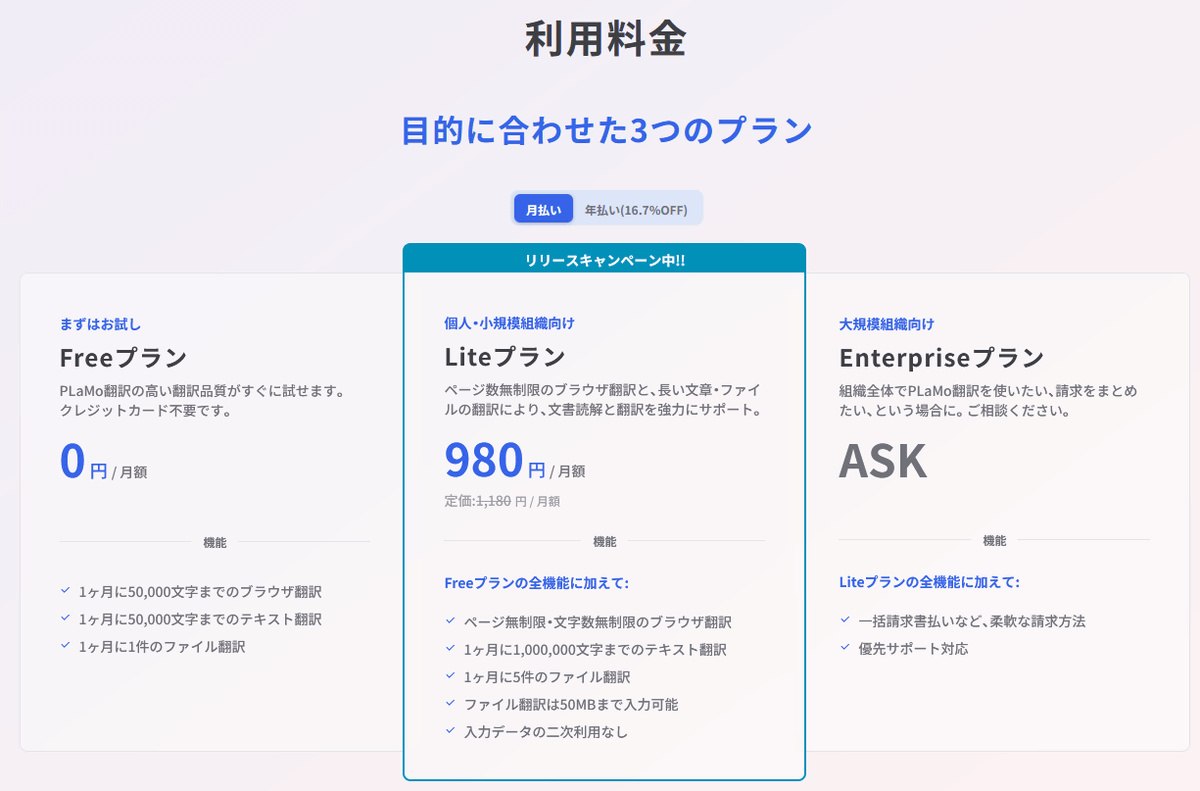
Task: Click checkmark beside 入力データの二次利用なし
Action: (x=450, y=731)
